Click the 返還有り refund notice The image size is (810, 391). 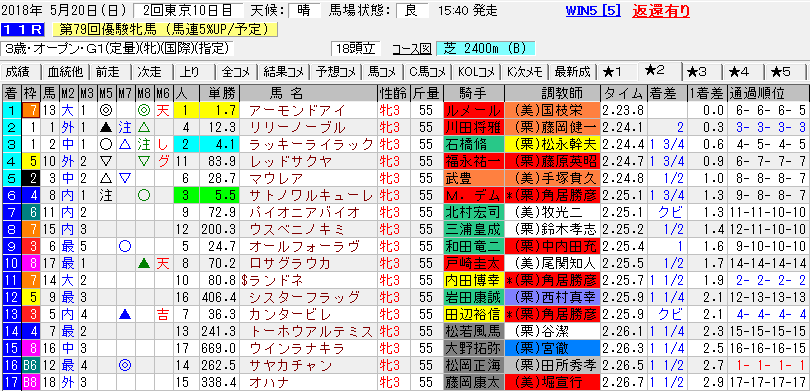click(661, 11)
